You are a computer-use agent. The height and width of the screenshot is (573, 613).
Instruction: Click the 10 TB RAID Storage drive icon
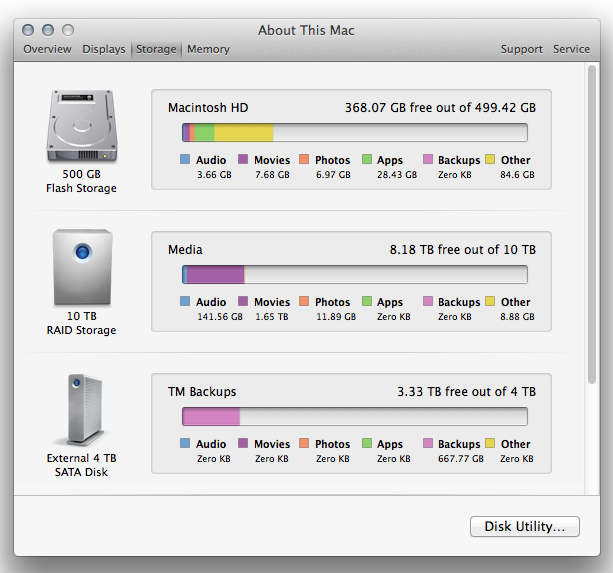click(82, 267)
